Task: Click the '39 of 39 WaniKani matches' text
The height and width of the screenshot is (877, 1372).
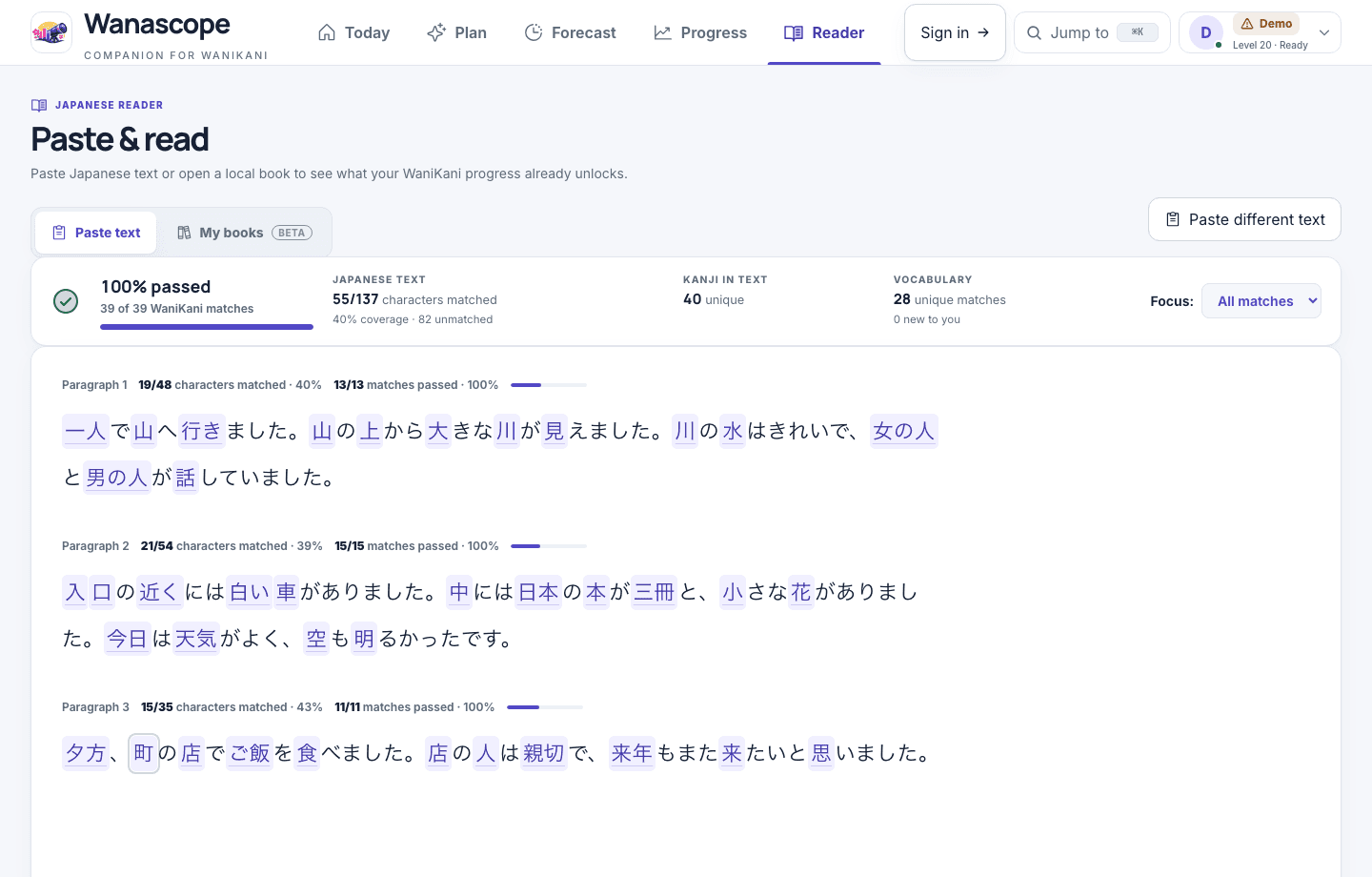Action: pyautogui.click(x=177, y=309)
